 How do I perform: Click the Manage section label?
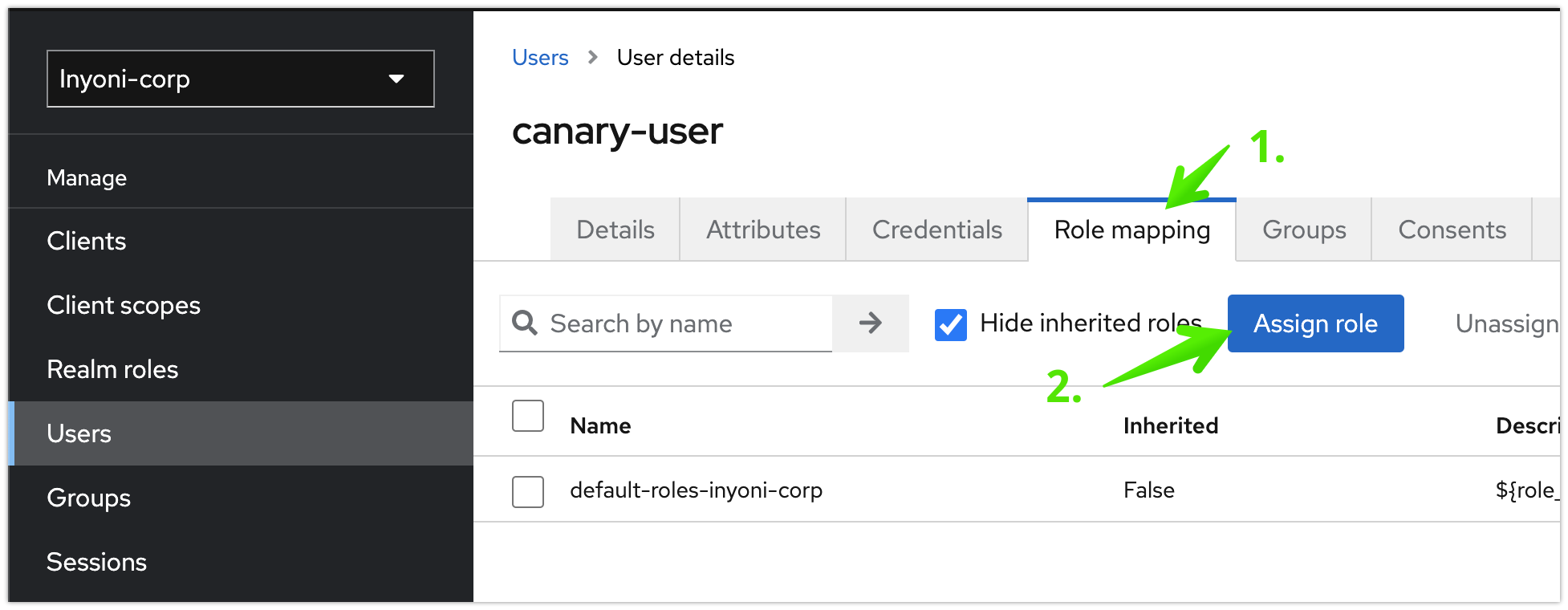(x=87, y=177)
